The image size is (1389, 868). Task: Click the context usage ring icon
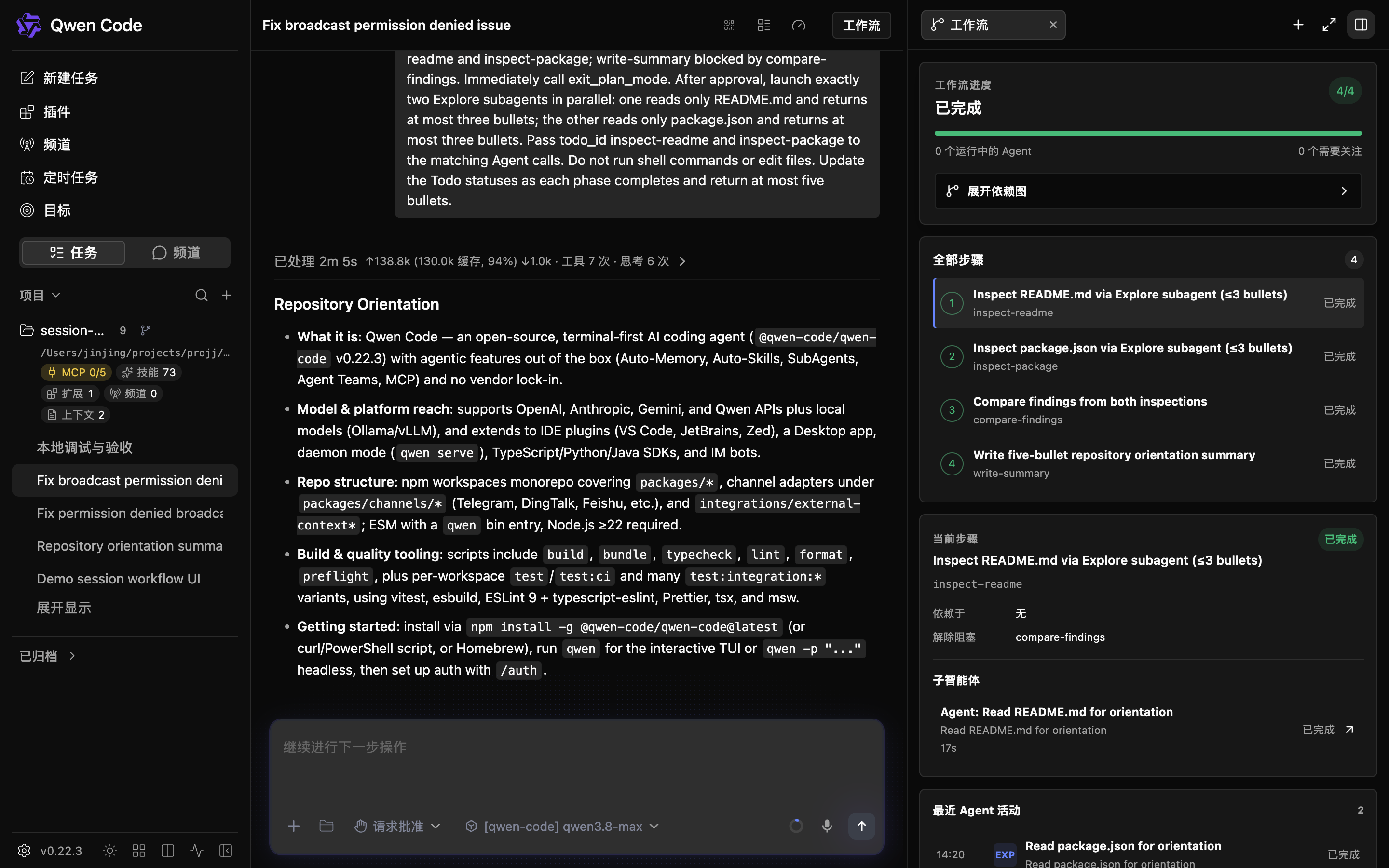tap(796, 826)
